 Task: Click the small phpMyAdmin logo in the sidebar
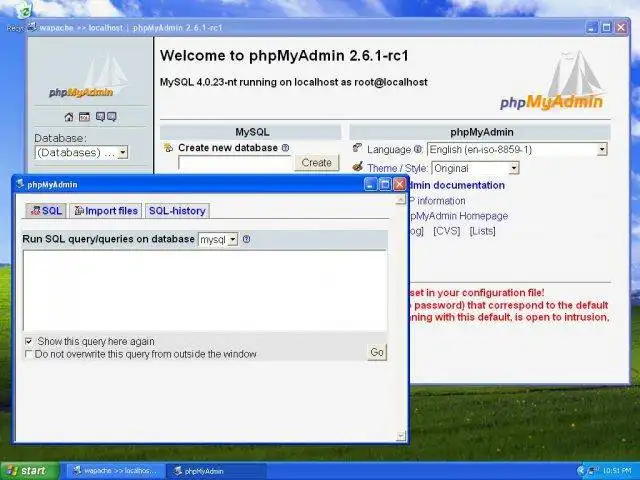click(x=87, y=76)
